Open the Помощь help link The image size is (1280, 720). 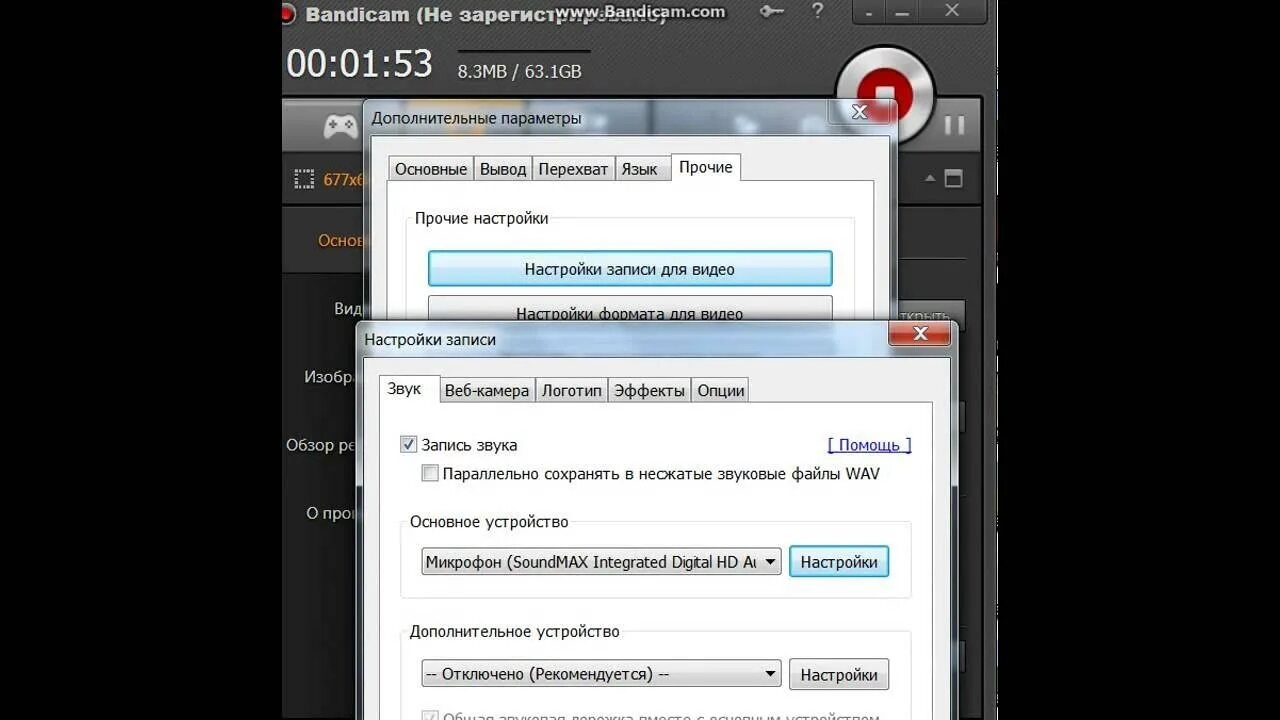(x=869, y=445)
